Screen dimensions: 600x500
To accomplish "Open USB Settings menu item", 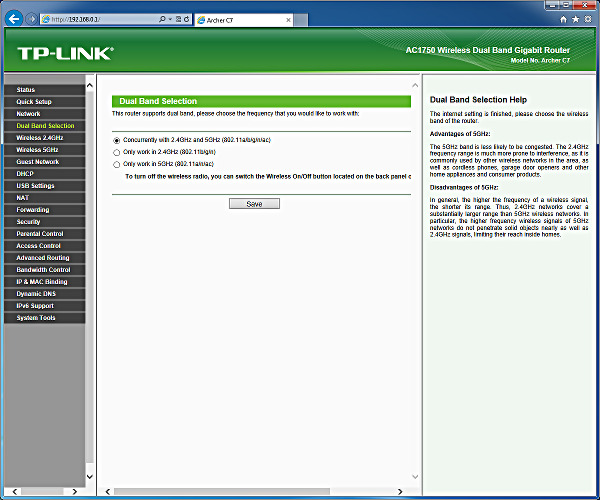I will click(45, 186).
